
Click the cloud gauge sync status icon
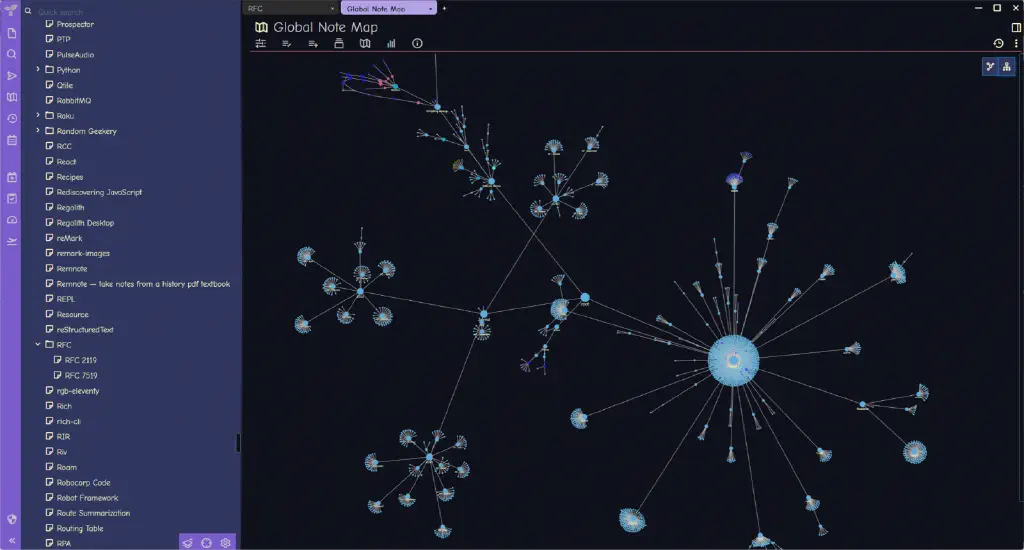click(12, 220)
